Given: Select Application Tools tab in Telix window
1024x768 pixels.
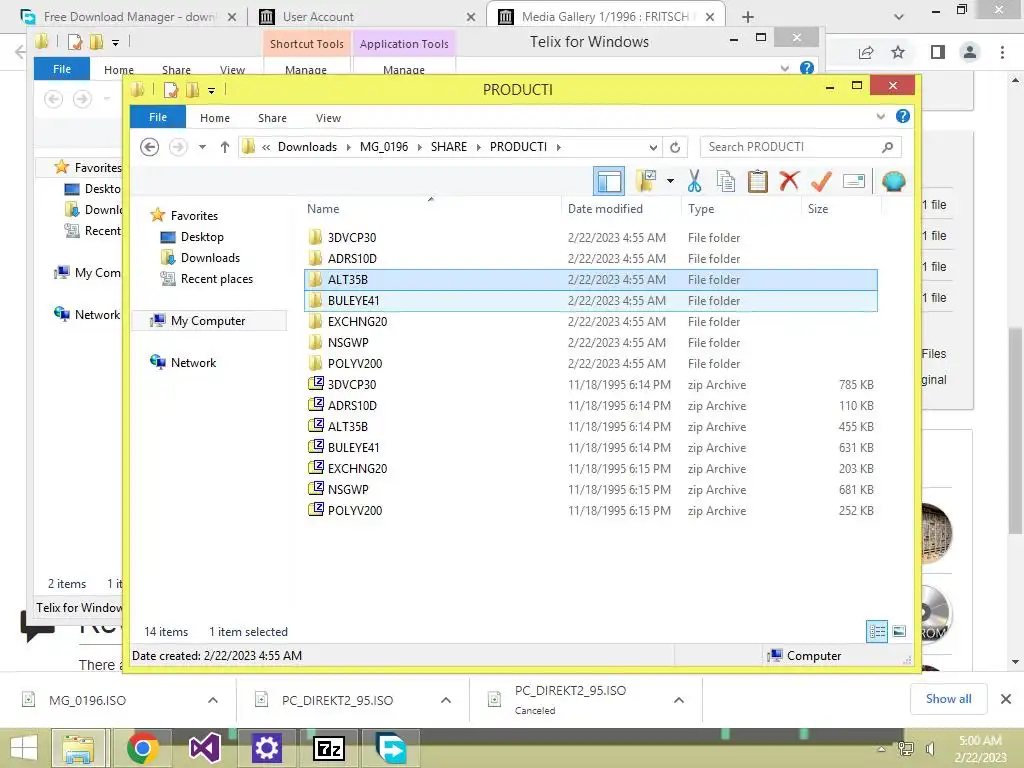Looking at the screenshot, I should (404, 44).
